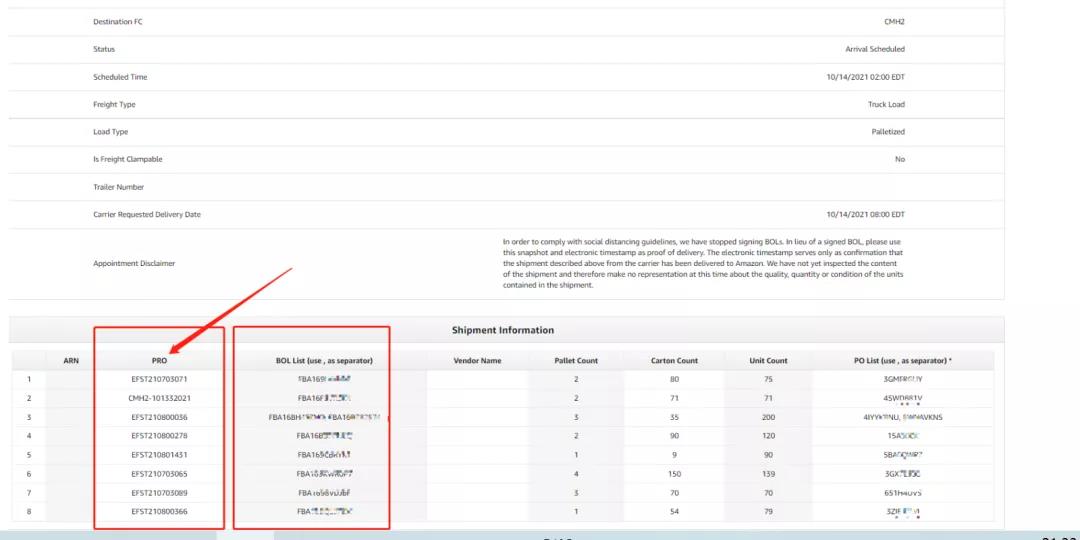Screen dimensions: 1080x540
Task: Select PRO number EFST210703065
Action: point(159,474)
